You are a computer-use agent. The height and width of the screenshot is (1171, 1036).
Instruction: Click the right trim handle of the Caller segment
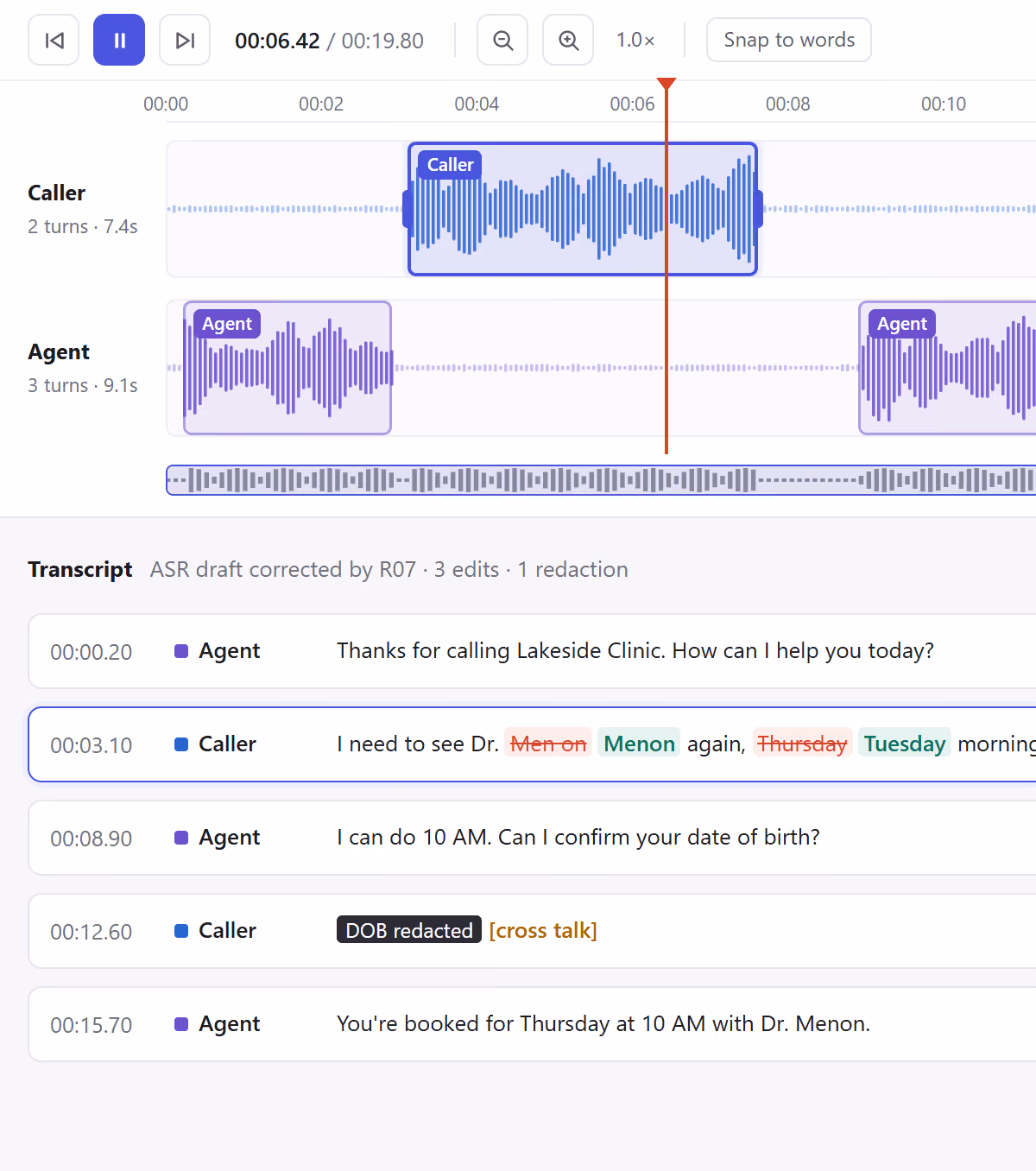(758, 209)
